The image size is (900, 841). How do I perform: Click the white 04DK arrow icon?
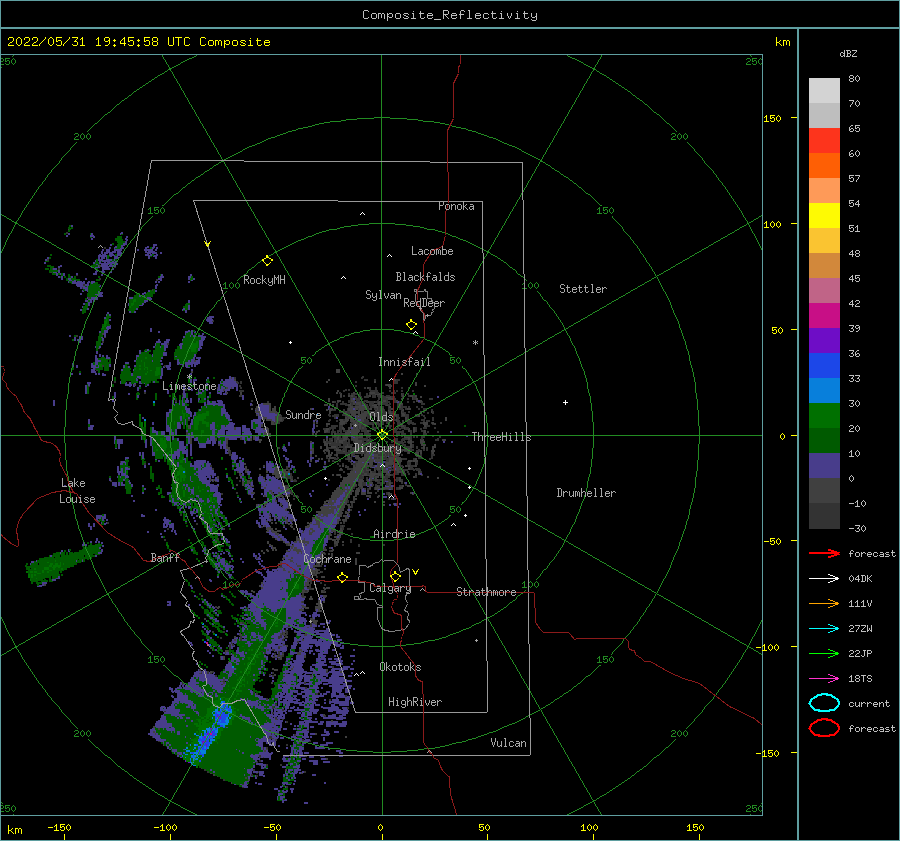tap(824, 579)
